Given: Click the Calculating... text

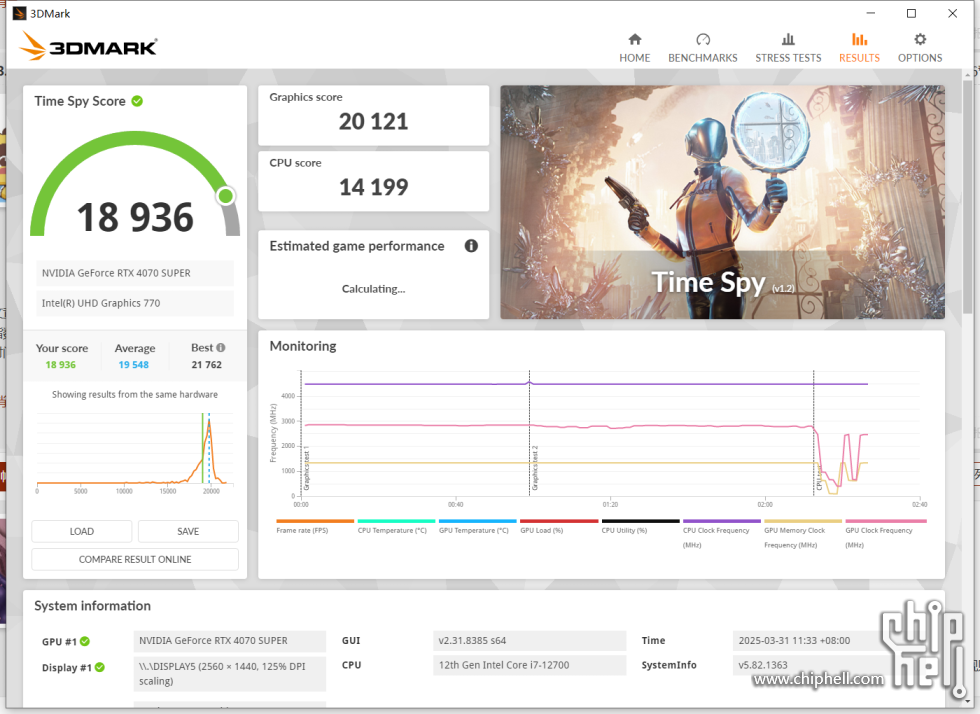Looking at the screenshot, I should point(373,289).
